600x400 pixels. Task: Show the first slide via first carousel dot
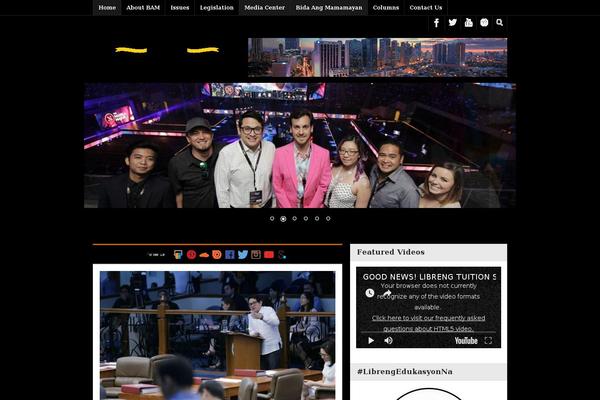[x=272, y=219]
